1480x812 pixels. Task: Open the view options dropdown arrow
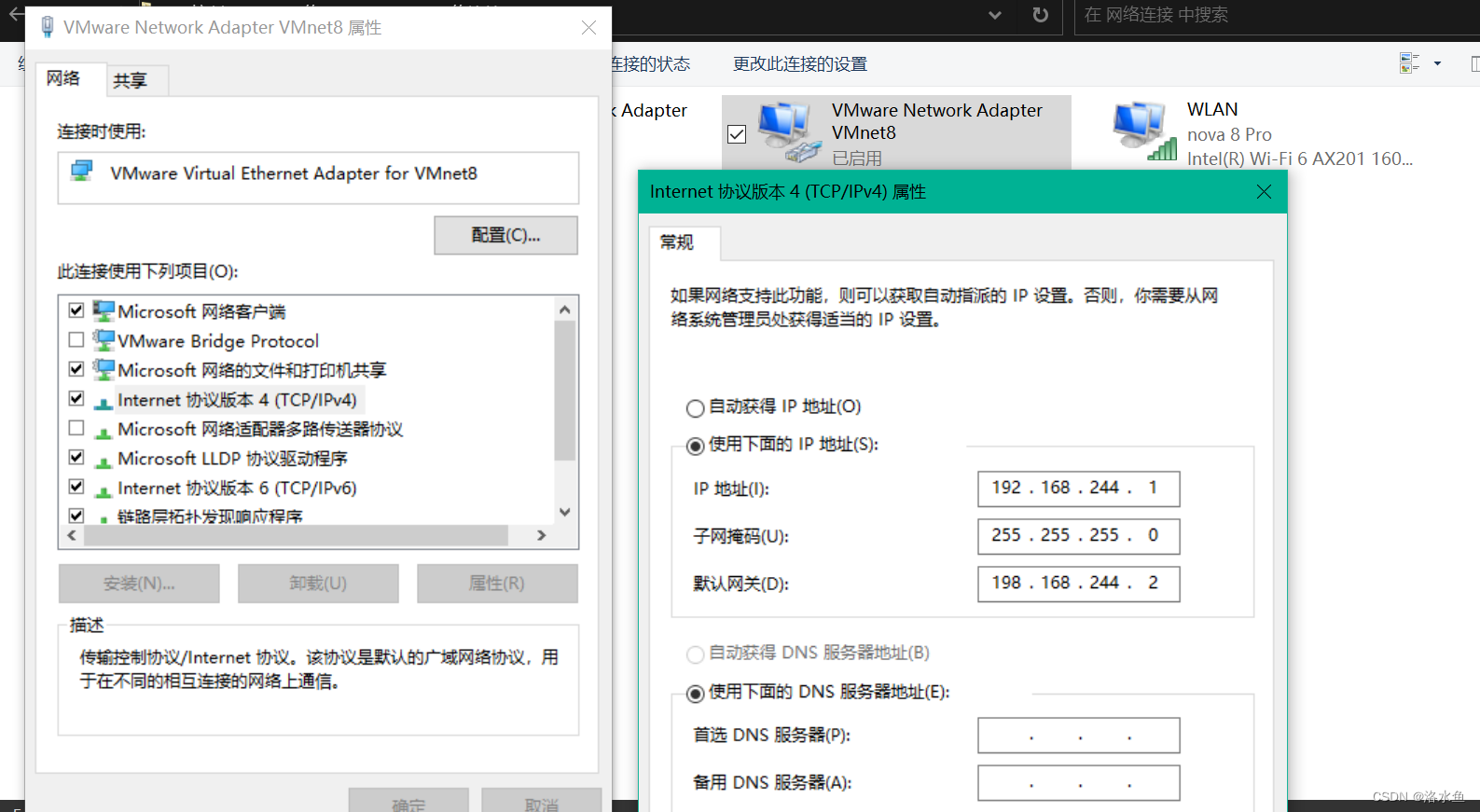click(1437, 63)
